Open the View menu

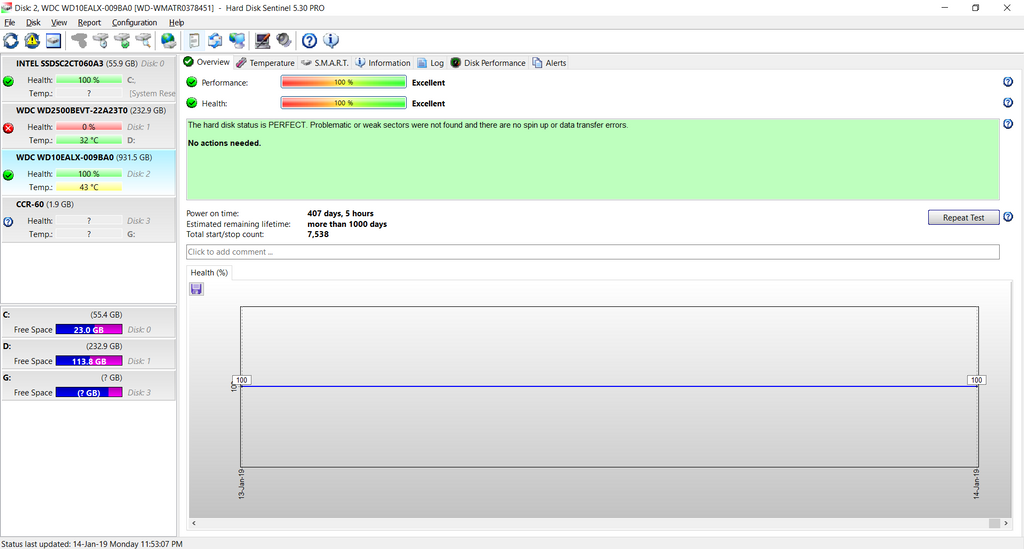tap(59, 22)
